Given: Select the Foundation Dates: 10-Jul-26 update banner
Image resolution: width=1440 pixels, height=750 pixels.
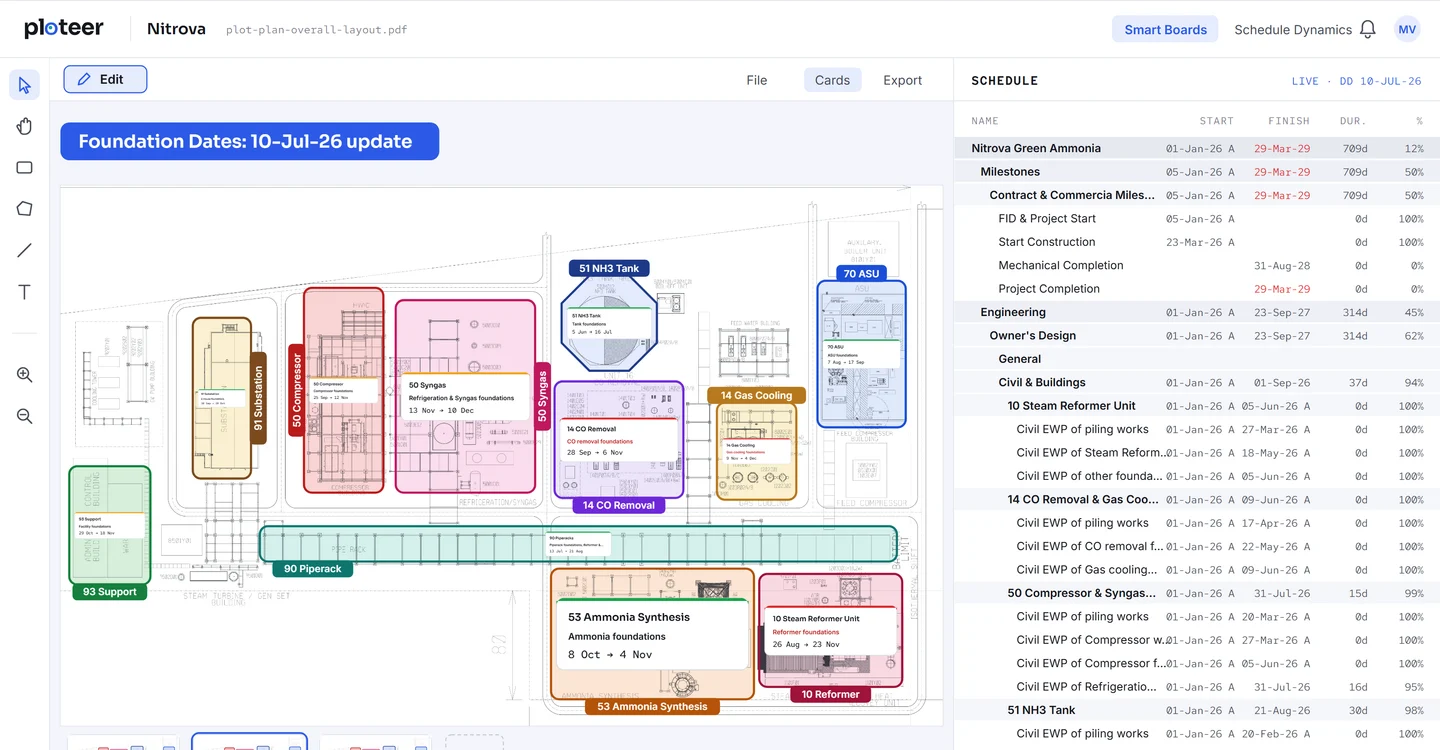Looking at the screenshot, I should (249, 141).
